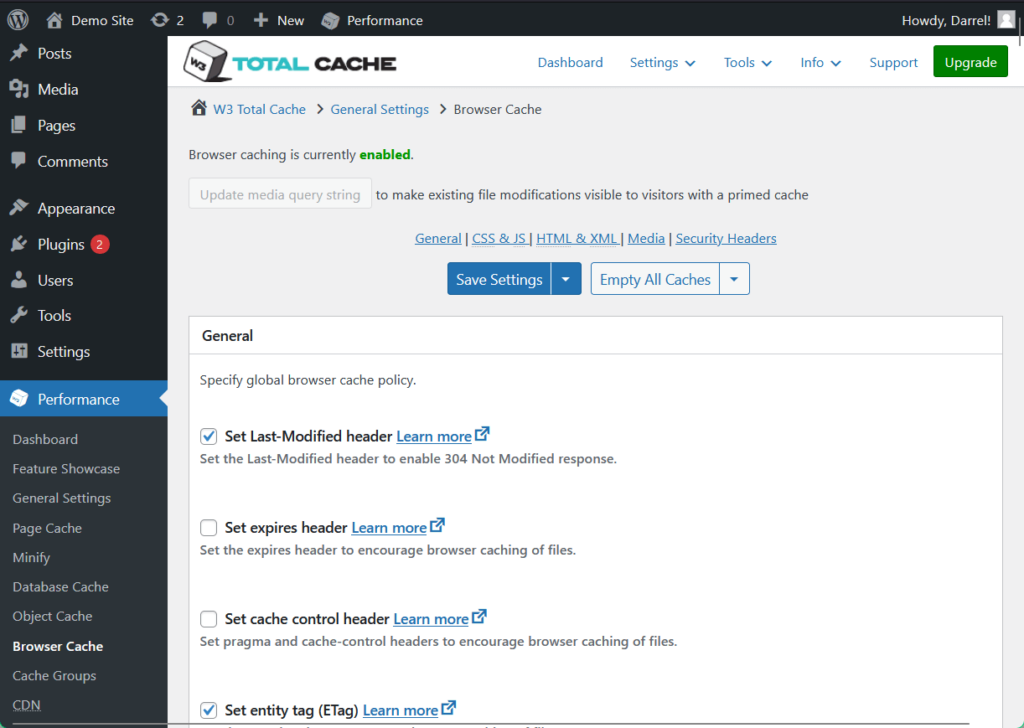The width and height of the screenshot is (1024, 728).
Task: Click the Save Settings button
Action: tap(499, 279)
